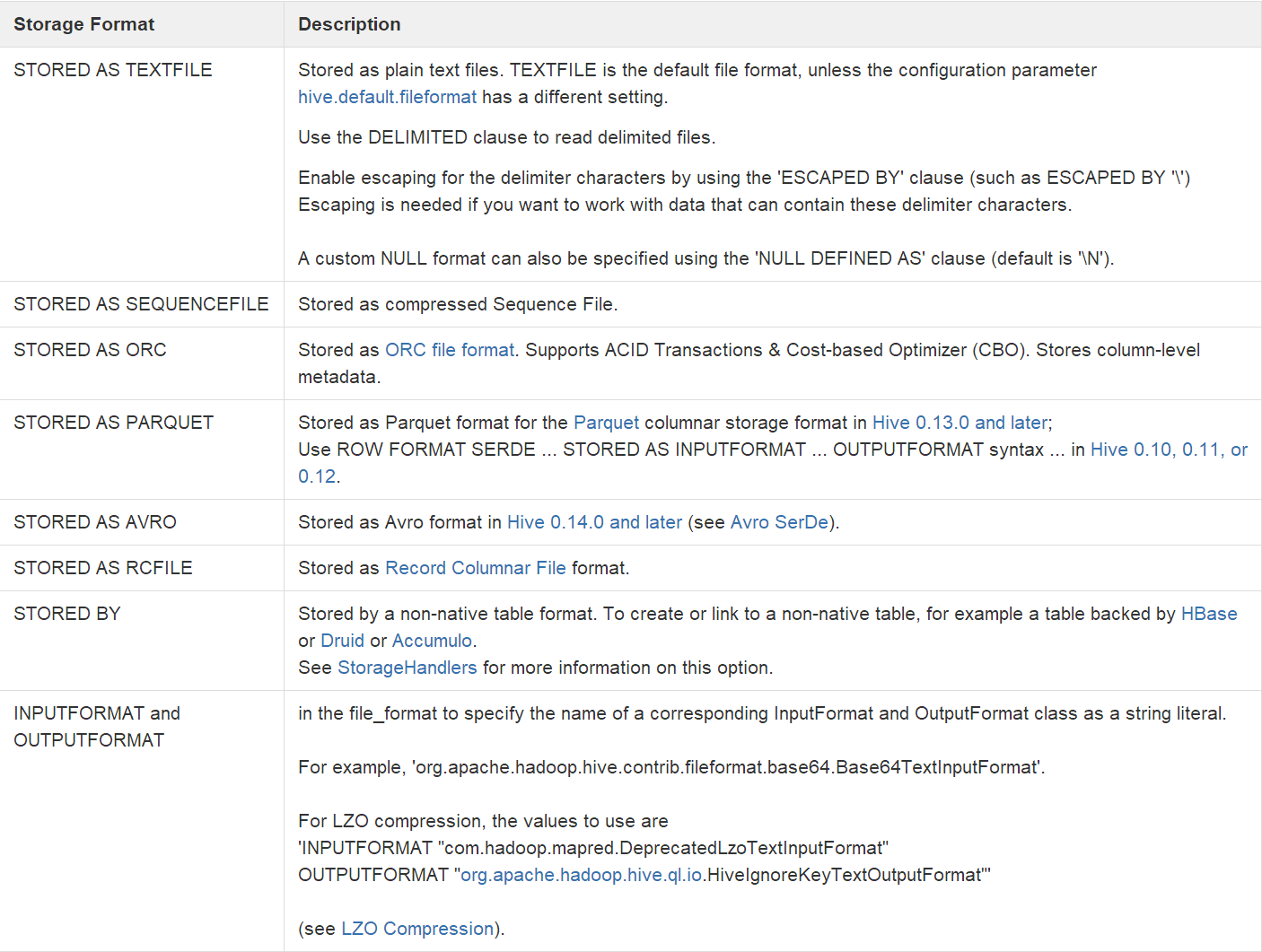Select the STORED AS TEXTFILE cell
This screenshot has height=952, width=1262.
113,70
